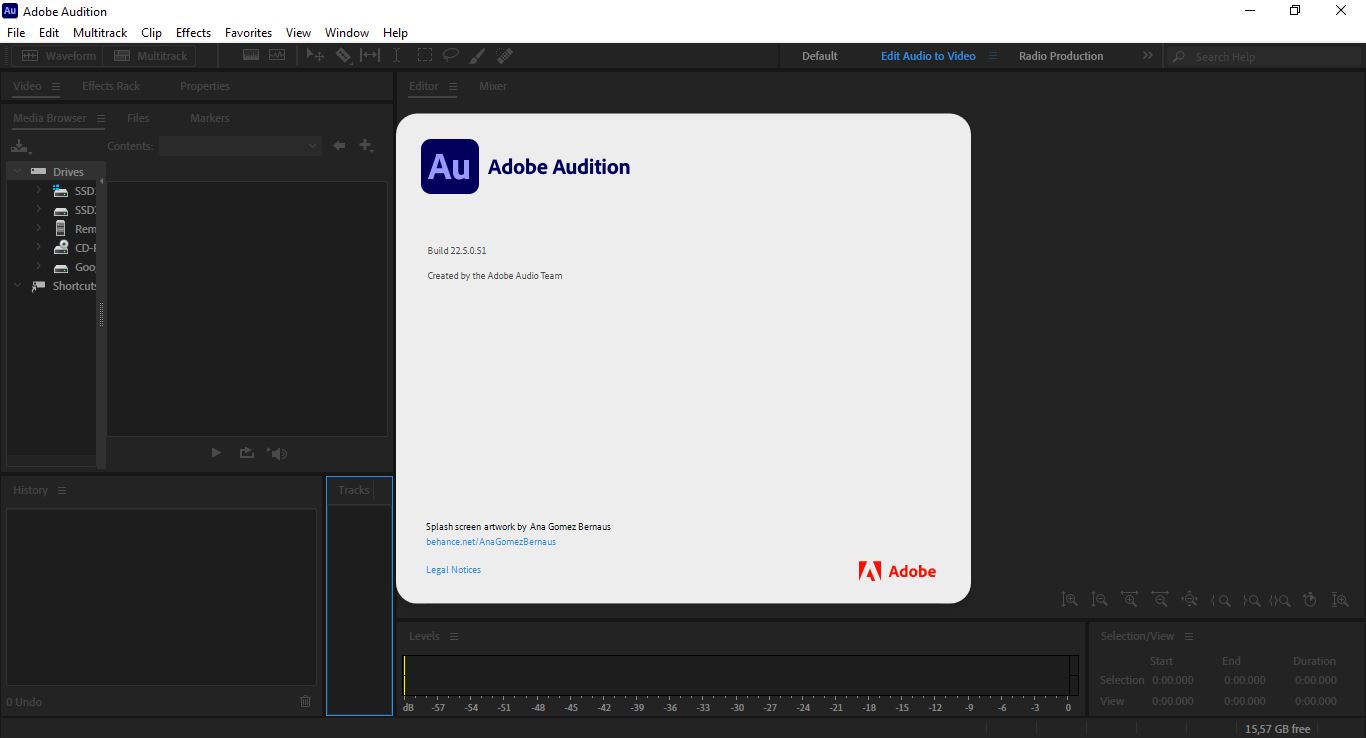Screen dimensions: 1366x738
Task: Click Zoom Out (Time) icon
Action: [1160, 600]
